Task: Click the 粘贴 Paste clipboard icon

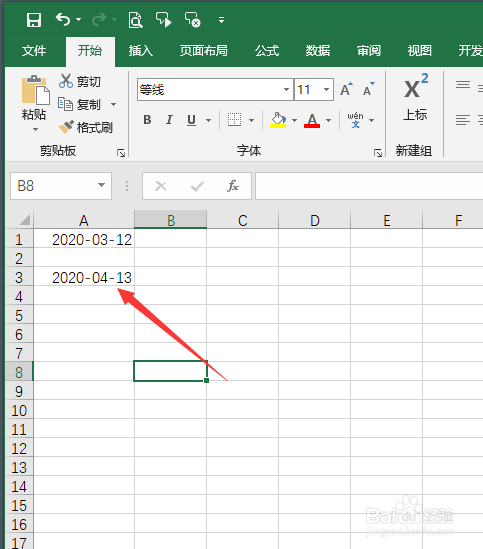Action: coord(35,90)
